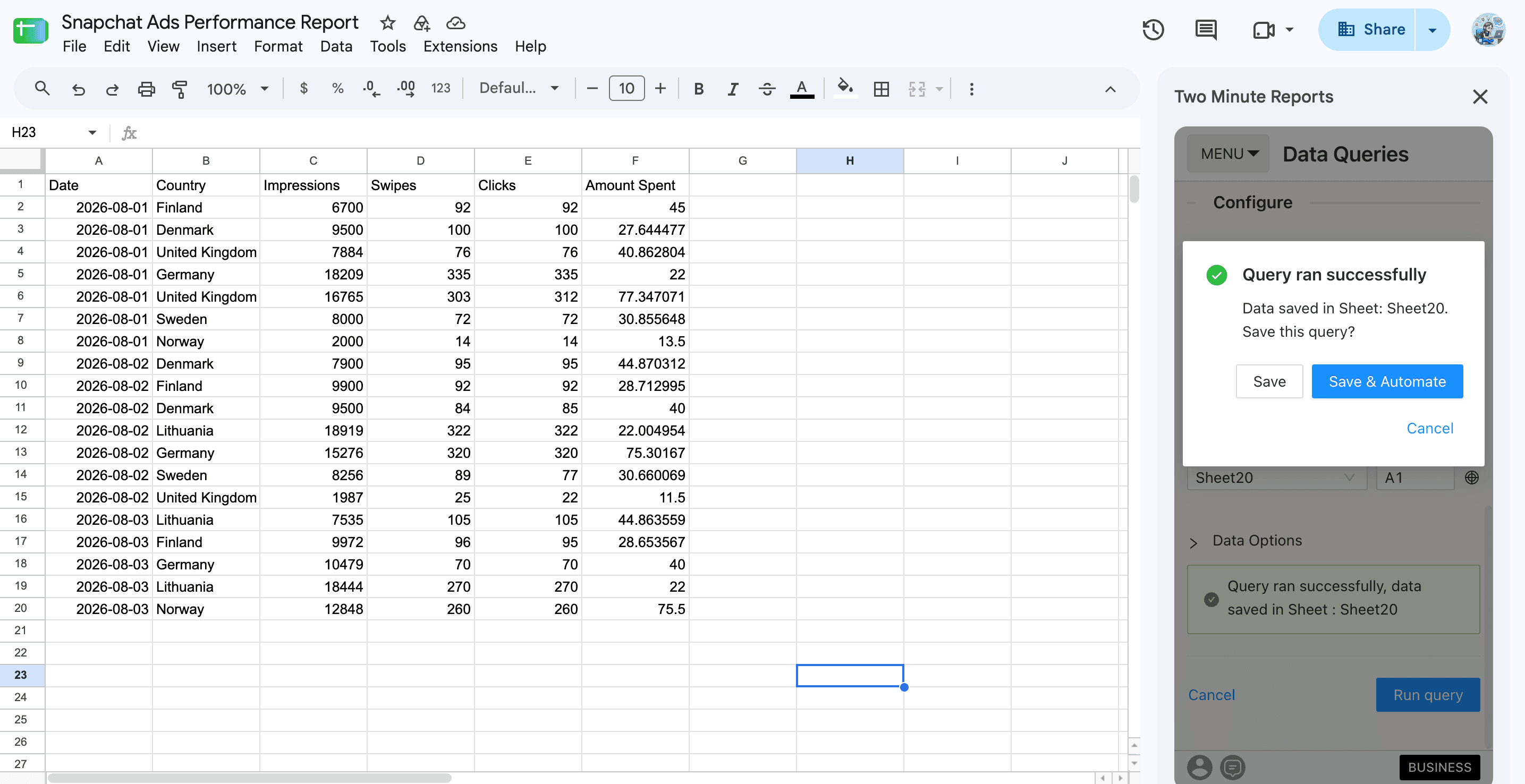Toggle italic formatting
The image size is (1525, 784).
(x=733, y=89)
